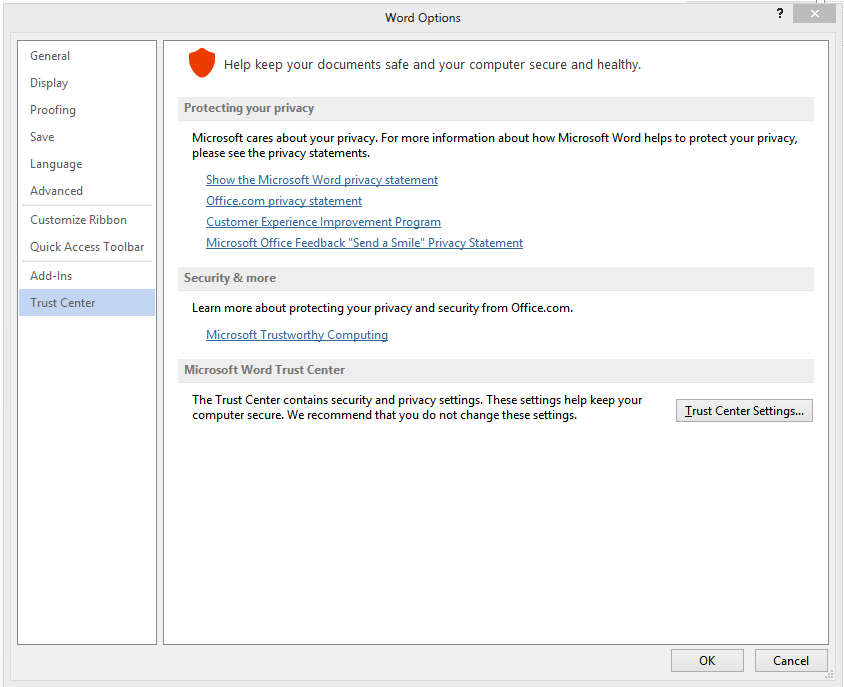Visit Microsoft Trustworthy Computing link
844x687 pixels.
click(297, 335)
